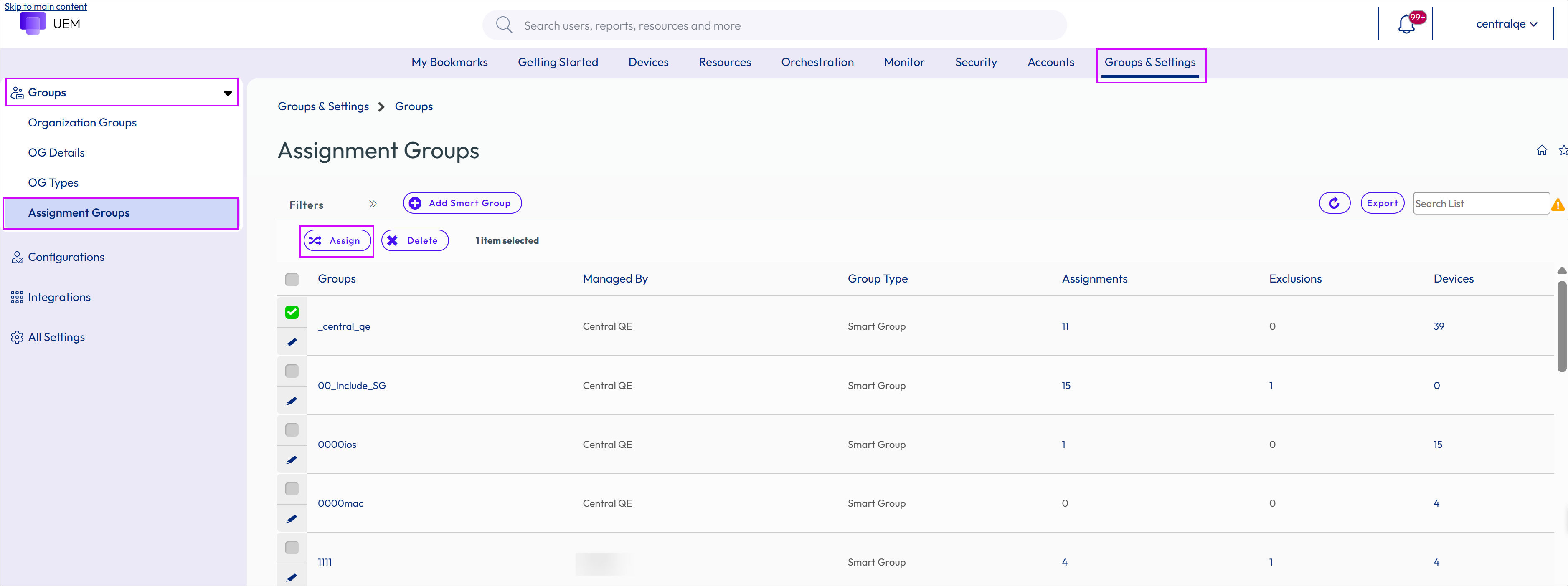The width and height of the screenshot is (1568, 586).
Task: Uncheck the _central_qe row checkbox
Action: 292,312
